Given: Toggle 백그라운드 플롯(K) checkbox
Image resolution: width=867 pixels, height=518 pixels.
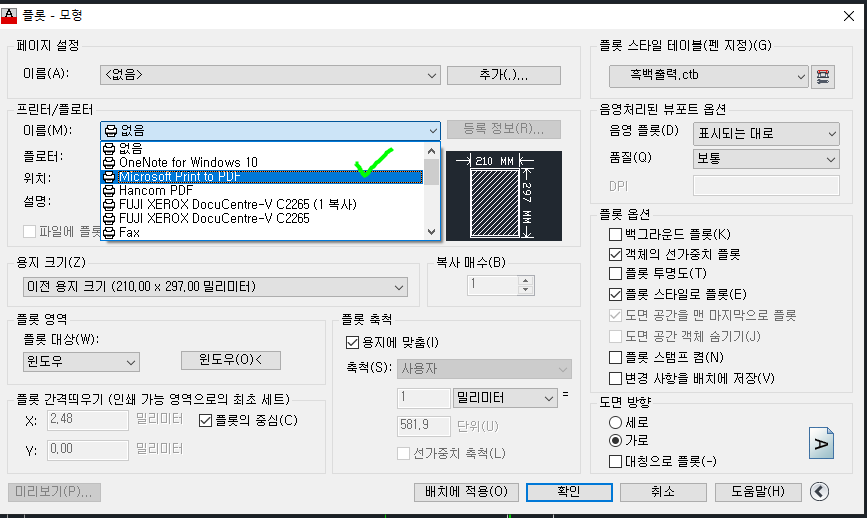Looking at the screenshot, I should (615, 234).
